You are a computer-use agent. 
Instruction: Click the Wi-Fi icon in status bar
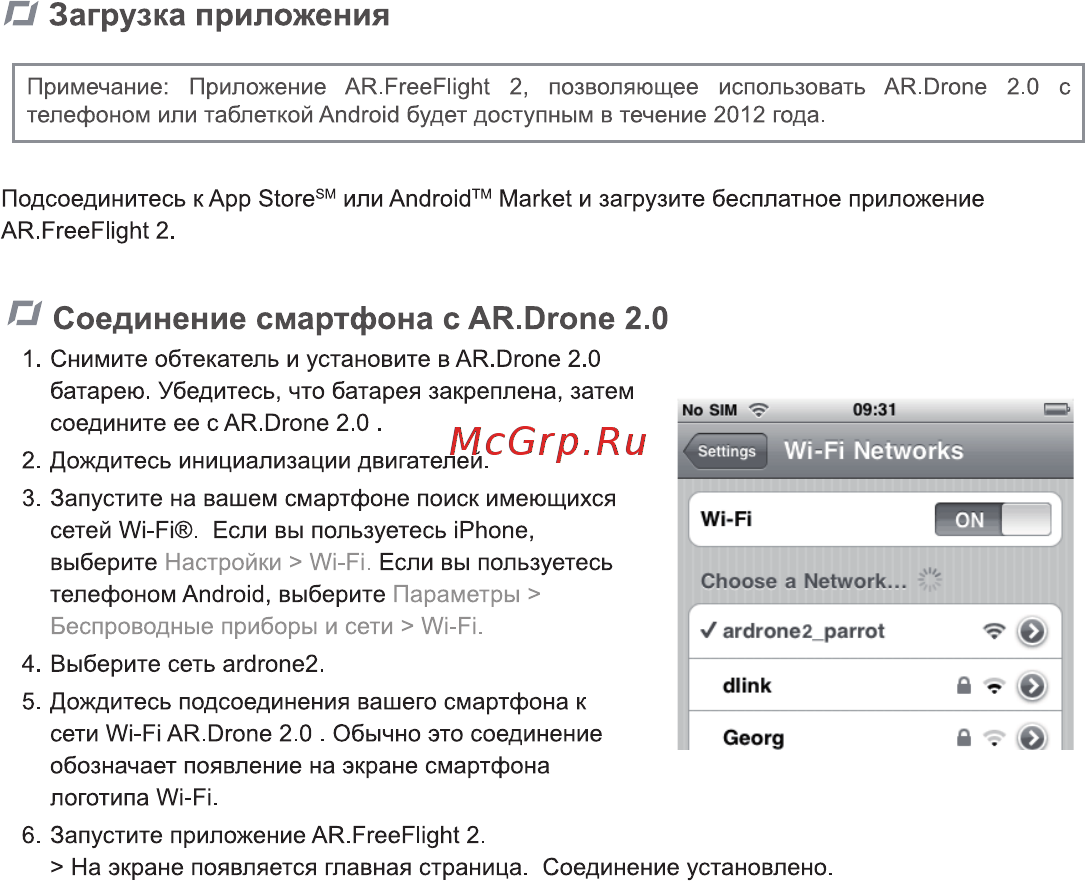click(759, 410)
